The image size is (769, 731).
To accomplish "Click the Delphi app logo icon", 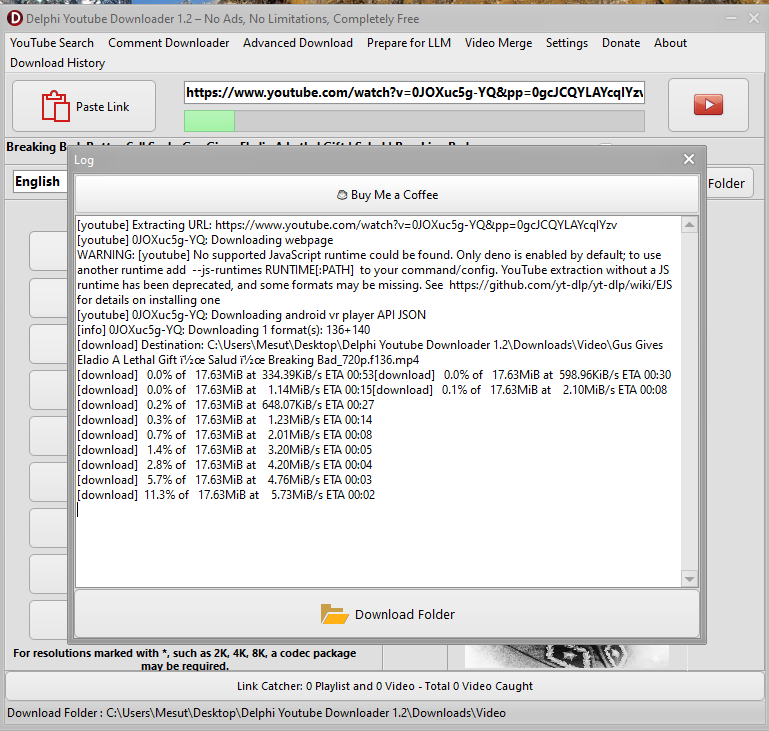I will coord(15,19).
